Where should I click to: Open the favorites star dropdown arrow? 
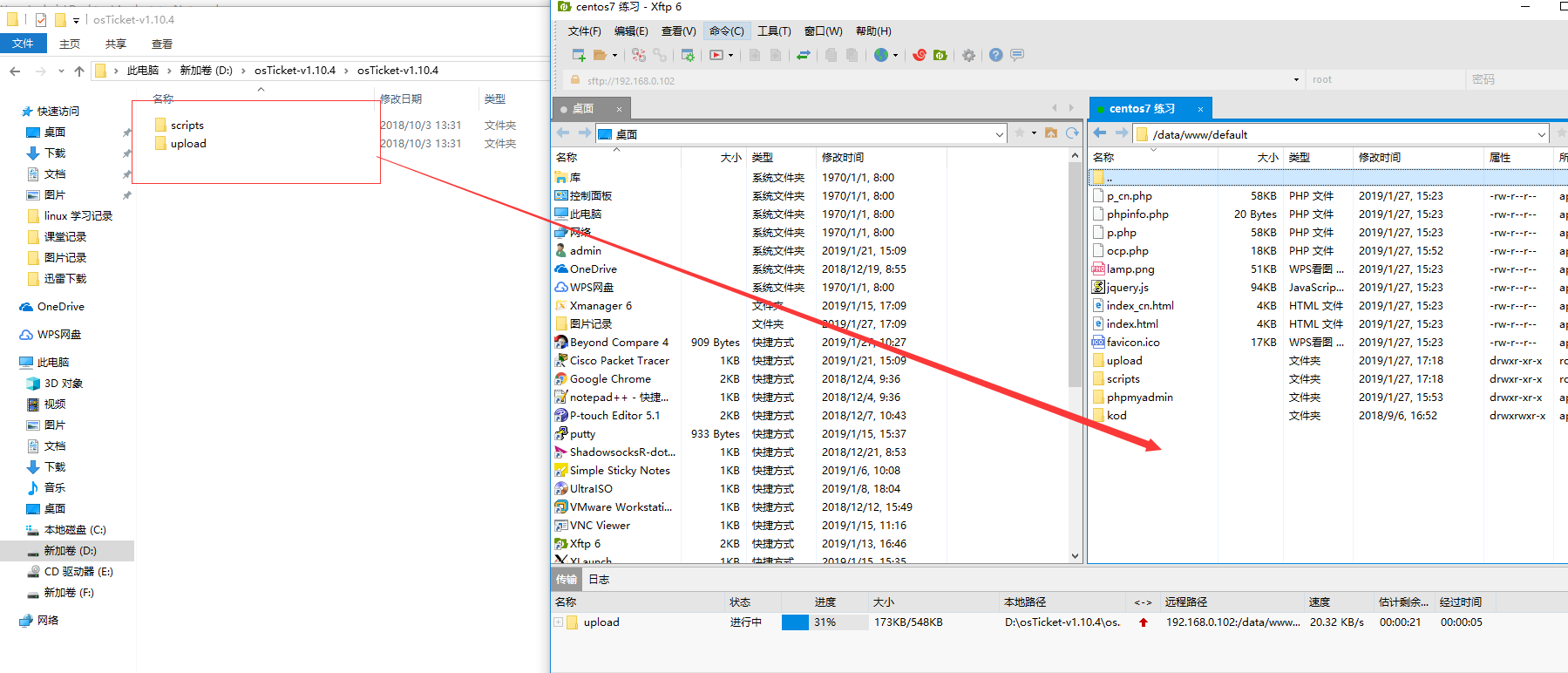pyautogui.click(x=1034, y=133)
